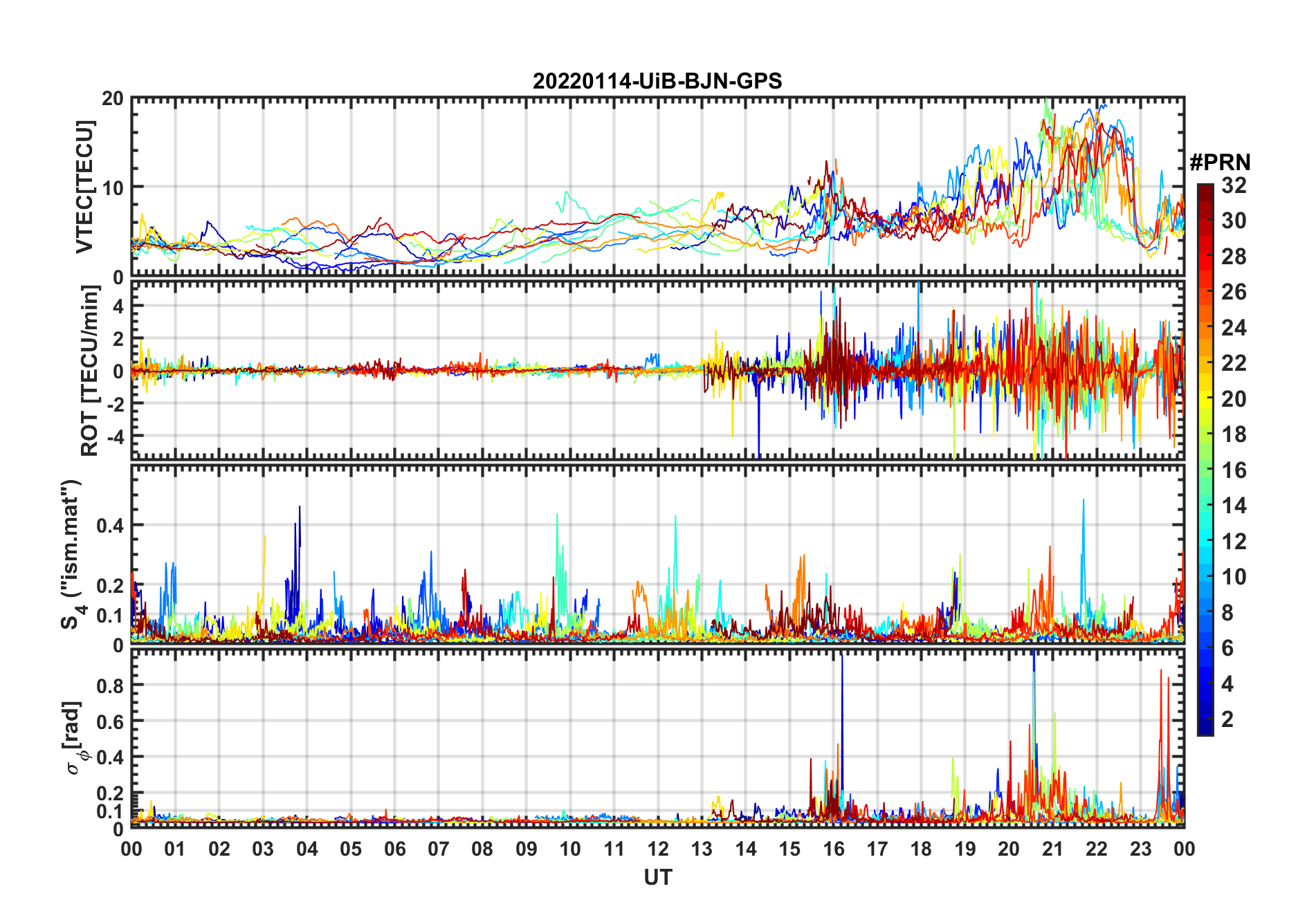Click colorbar tick label 12
This screenshot has width=1316, height=920.
coord(1234,542)
